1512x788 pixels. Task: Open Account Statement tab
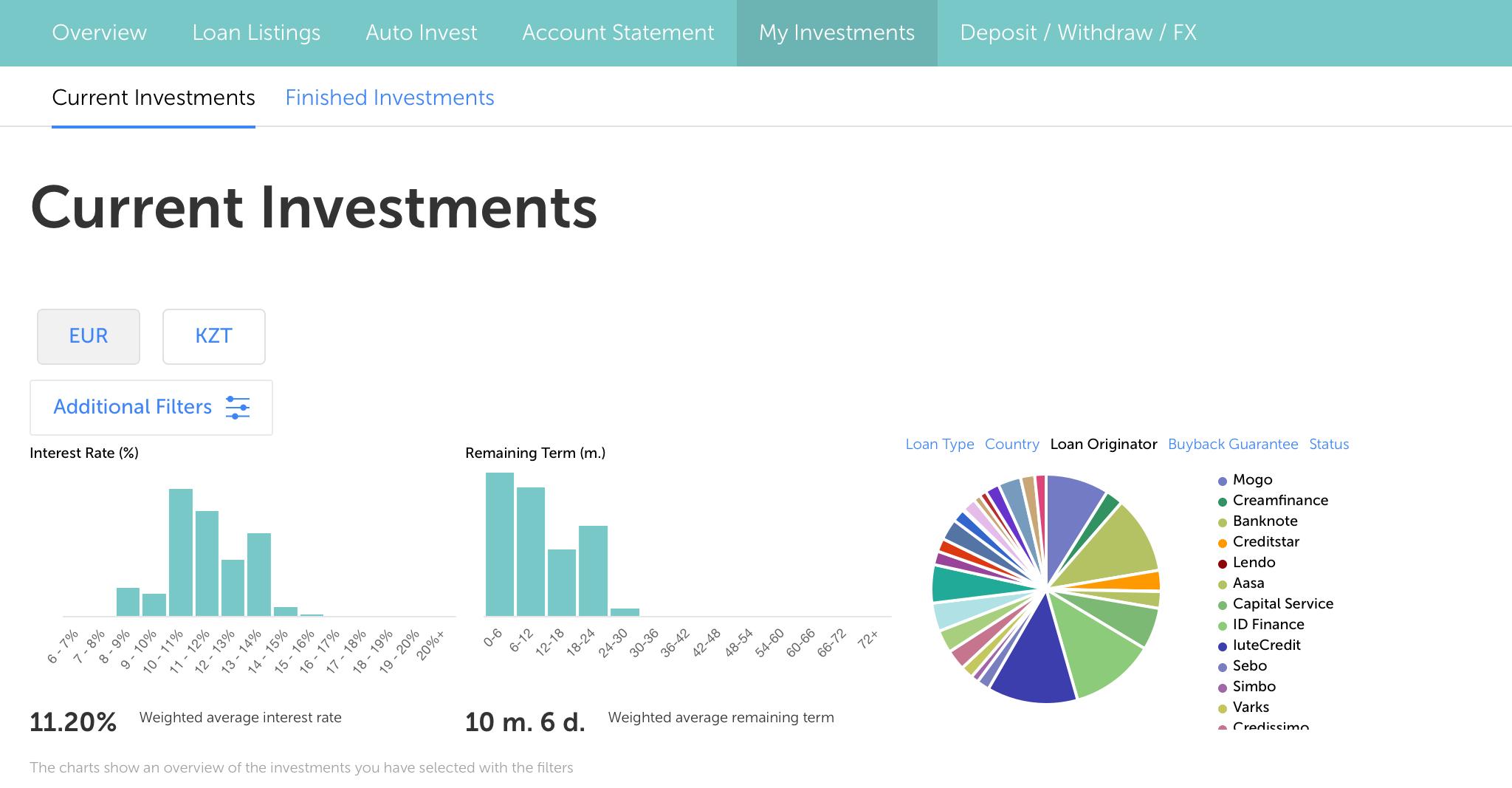(x=618, y=32)
